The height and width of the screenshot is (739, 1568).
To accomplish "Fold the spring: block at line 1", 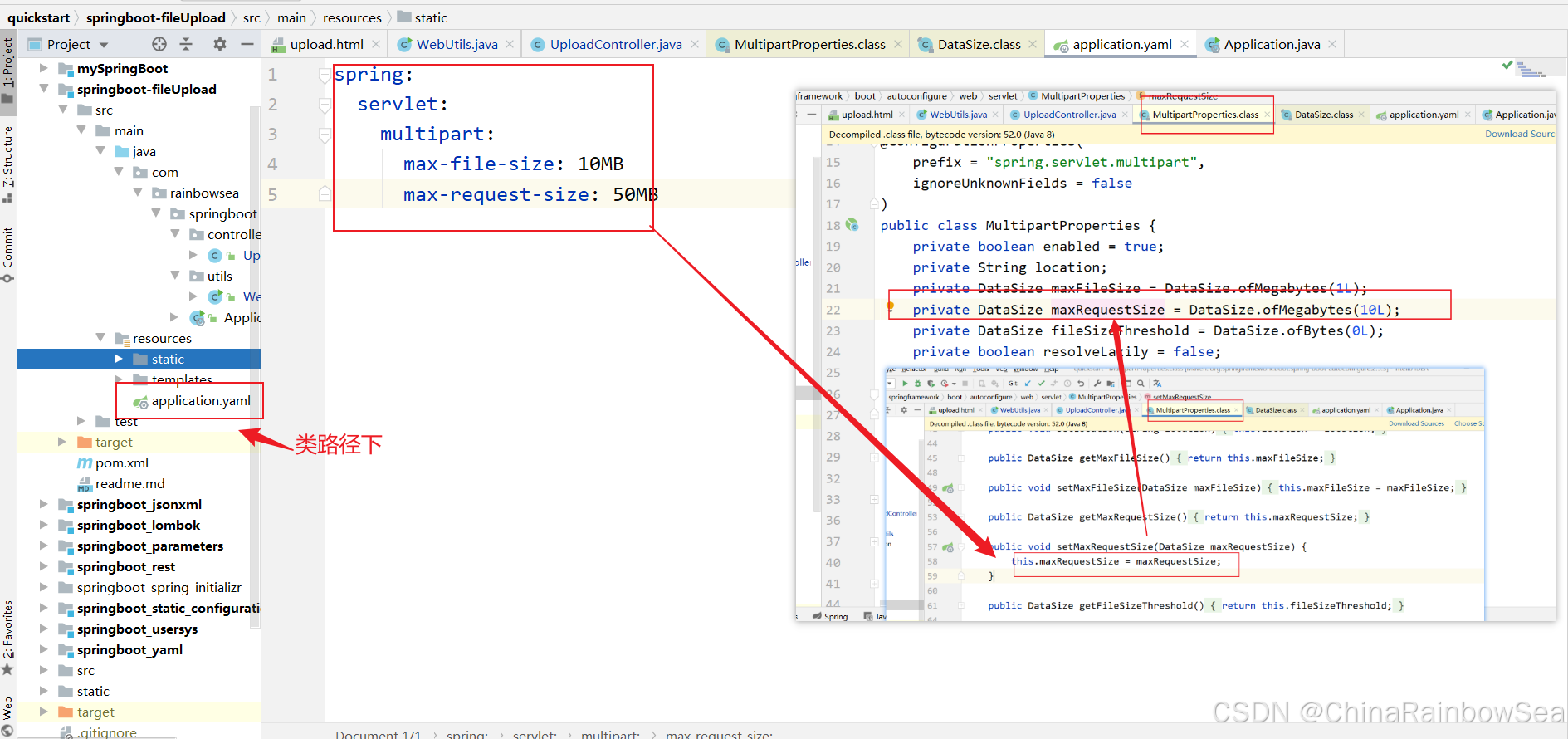I will (325, 75).
